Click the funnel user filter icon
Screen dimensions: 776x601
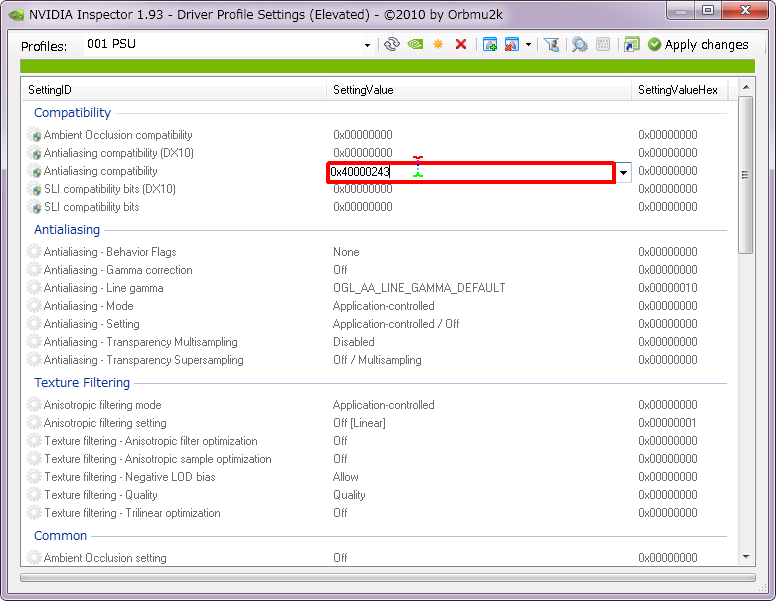coord(551,45)
